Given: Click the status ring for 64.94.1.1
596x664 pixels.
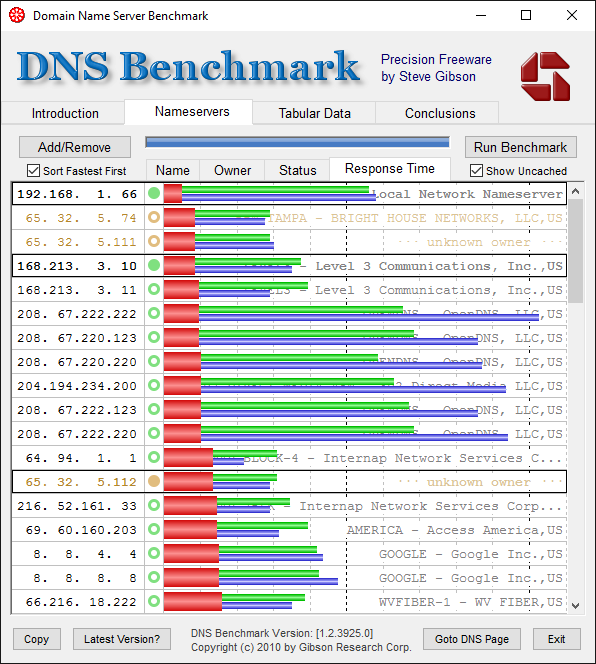Looking at the screenshot, I should [x=154, y=457].
